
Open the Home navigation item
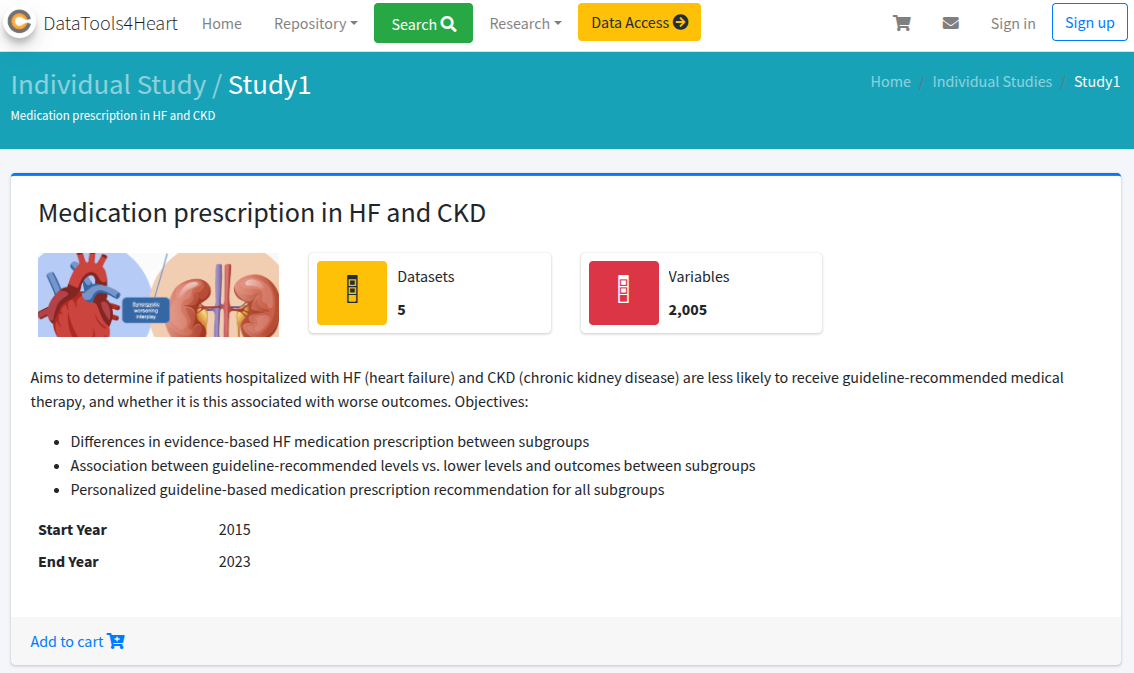click(221, 23)
